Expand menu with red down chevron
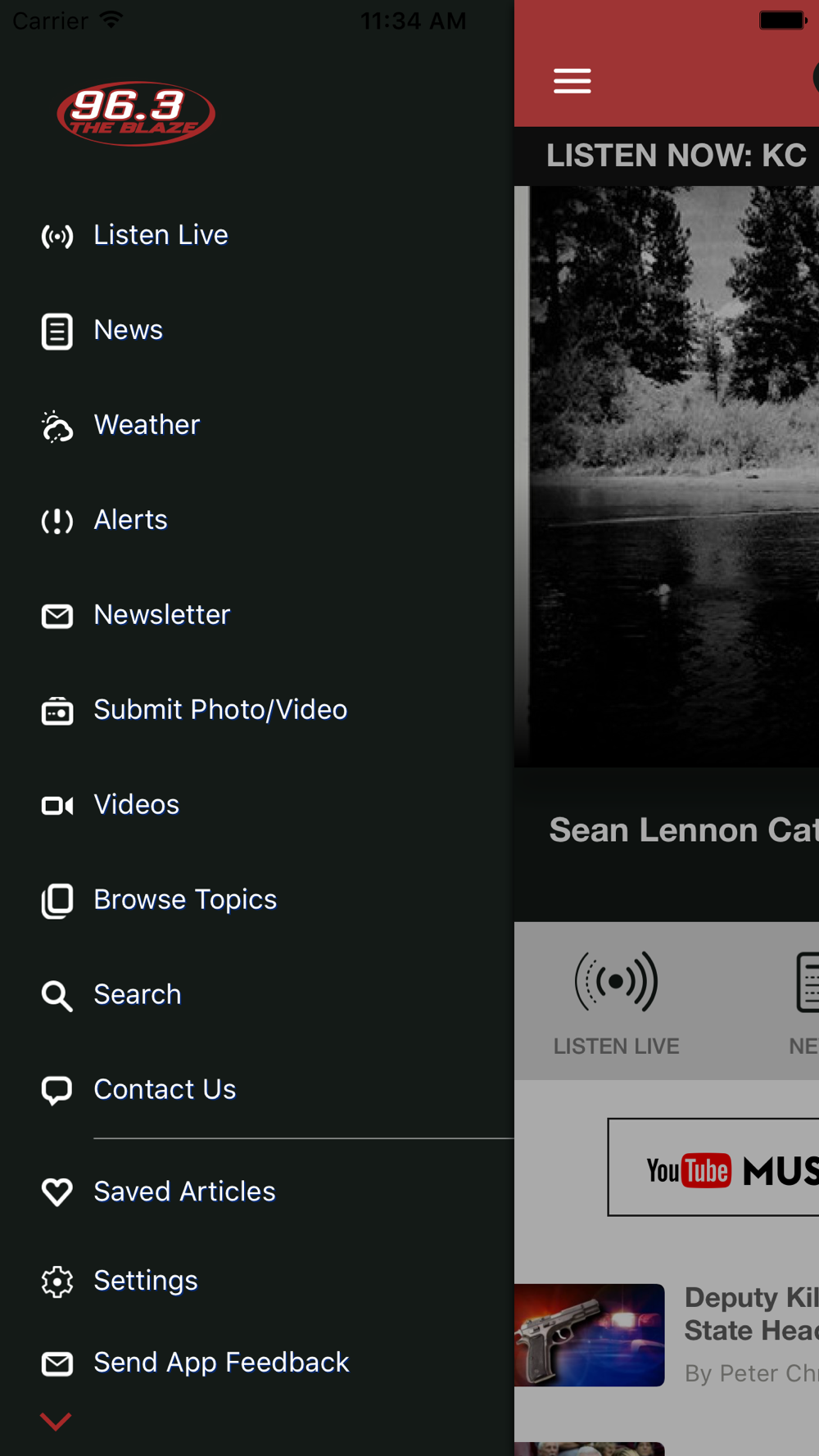The height and width of the screenshot is (1456, 819). point(56,1421)
